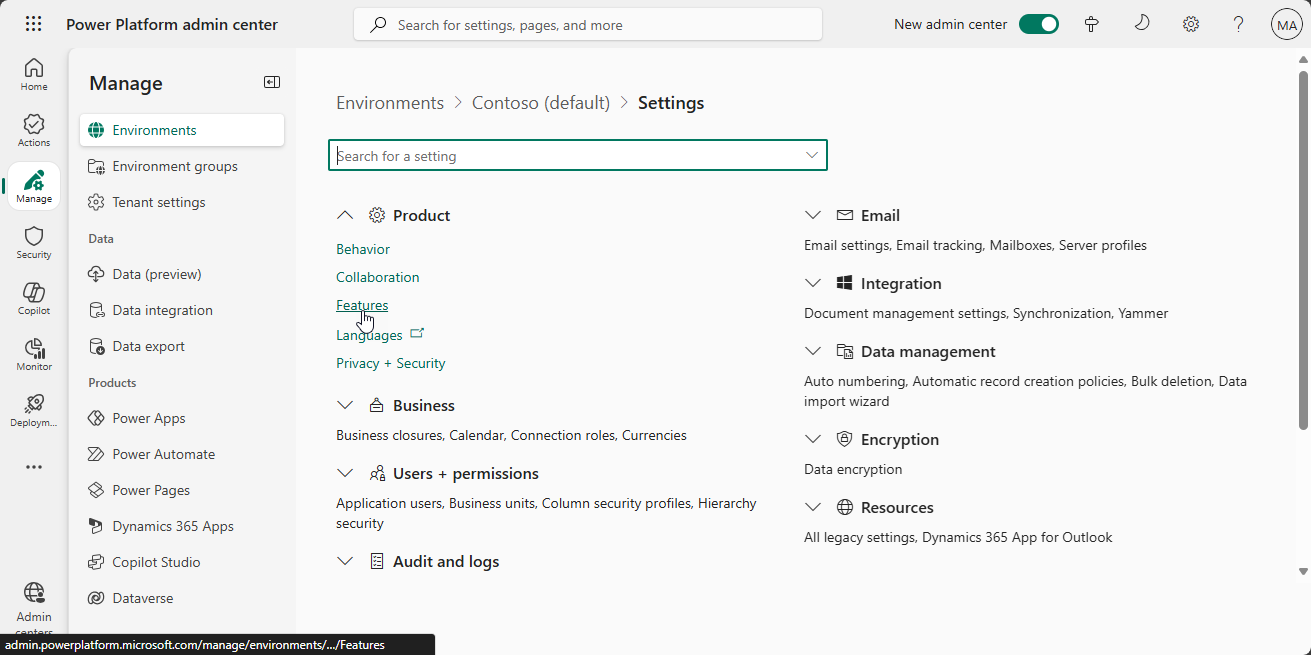Expand the Email settings section
This screenshot has width=1311, height=655.
click(813, 215)
